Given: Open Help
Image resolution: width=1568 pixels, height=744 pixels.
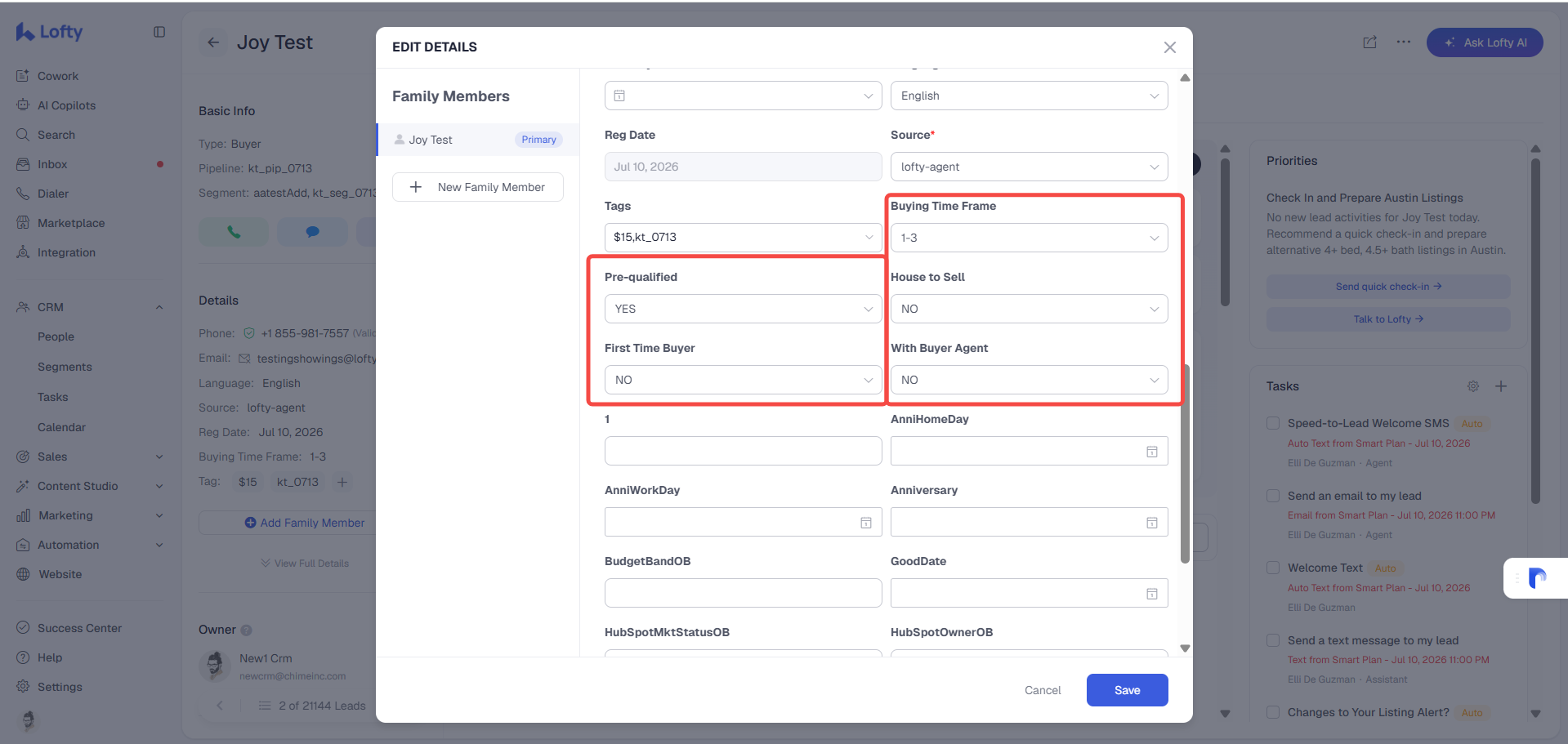Looking at the screenshot, I should (x=49, y=657).
